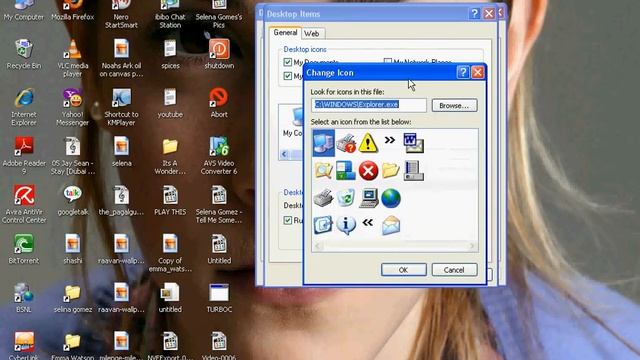Viewport: 640px width, 360px height.
Task: Select the blue shortcut-arrow icon in last row
Action: coord(323,225)
